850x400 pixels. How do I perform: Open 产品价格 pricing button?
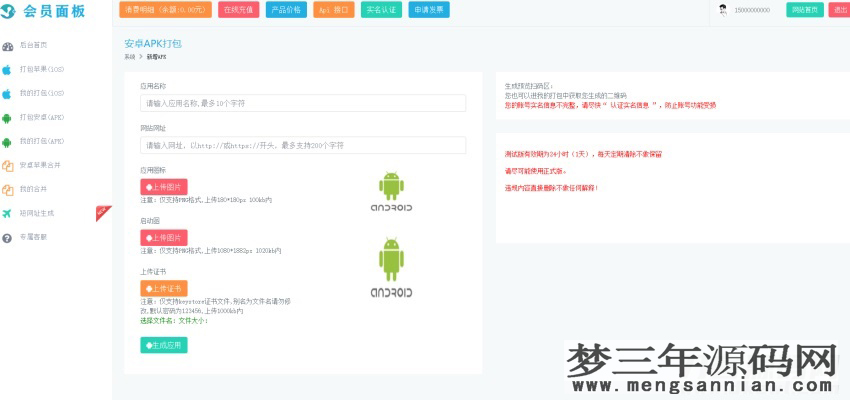286,10
